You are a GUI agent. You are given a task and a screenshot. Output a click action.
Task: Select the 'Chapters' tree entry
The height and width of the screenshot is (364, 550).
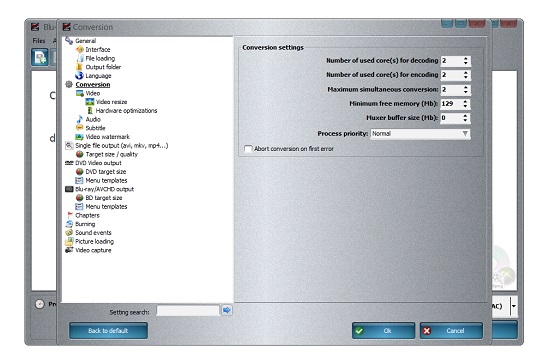click(87, 215)
